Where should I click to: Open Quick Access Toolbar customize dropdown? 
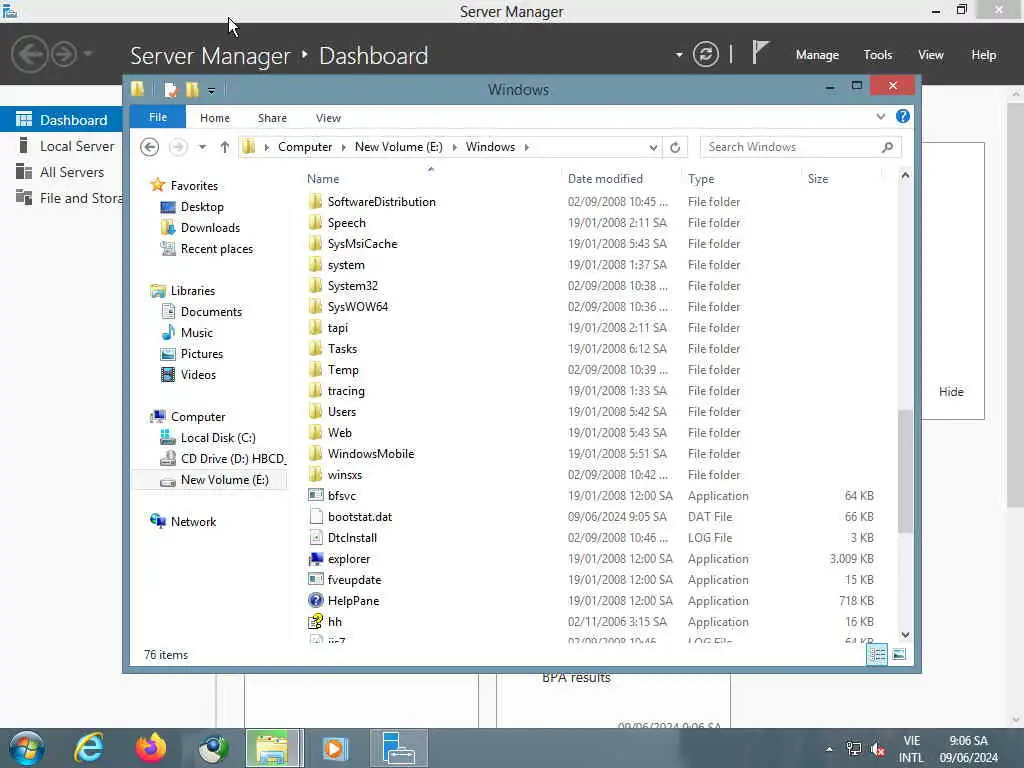click(211, 91)
